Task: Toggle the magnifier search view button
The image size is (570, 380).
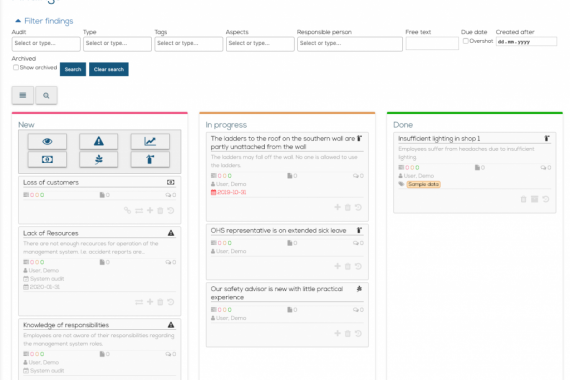Action: [46, 95]
